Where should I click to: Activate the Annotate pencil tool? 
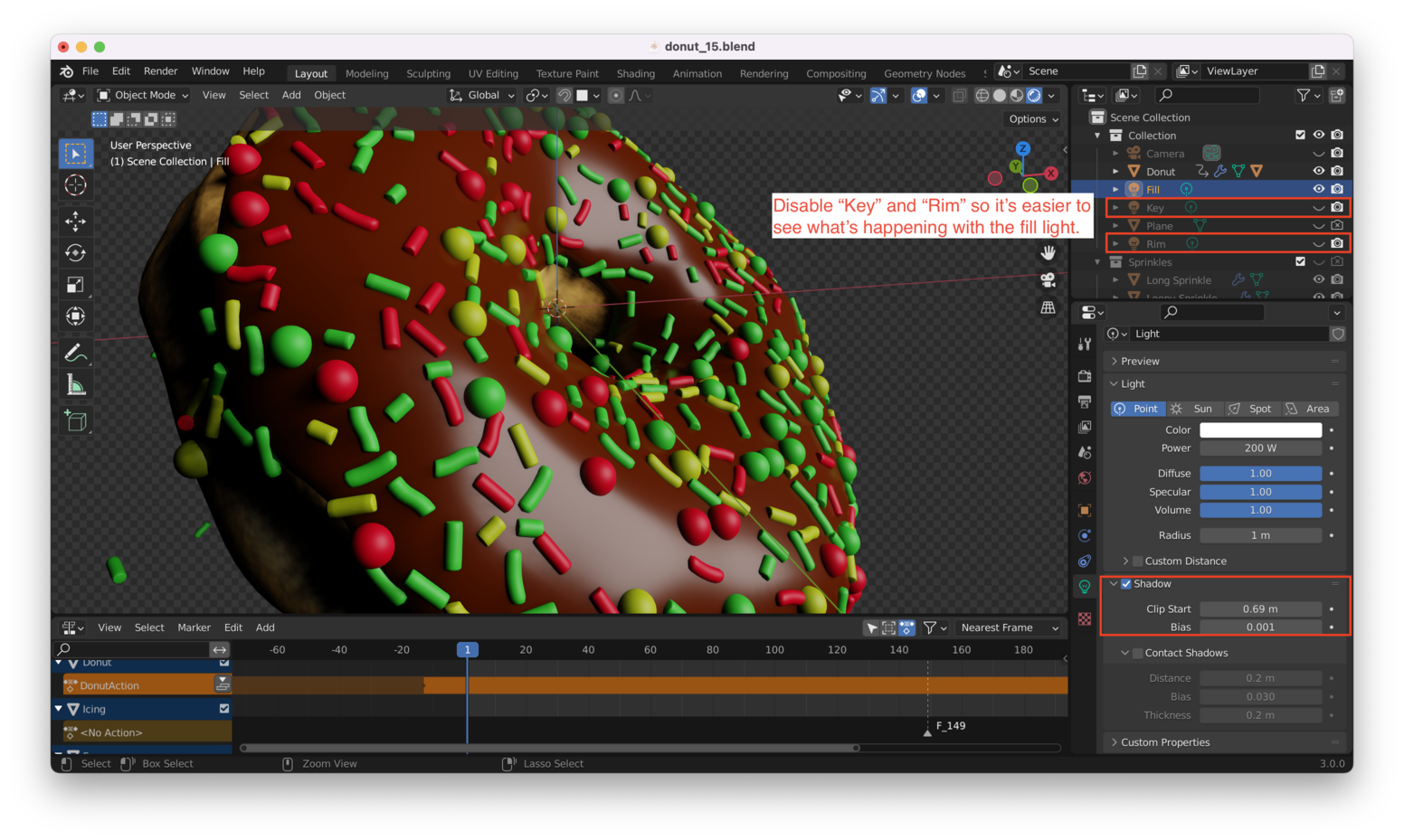tap(76, 353)
